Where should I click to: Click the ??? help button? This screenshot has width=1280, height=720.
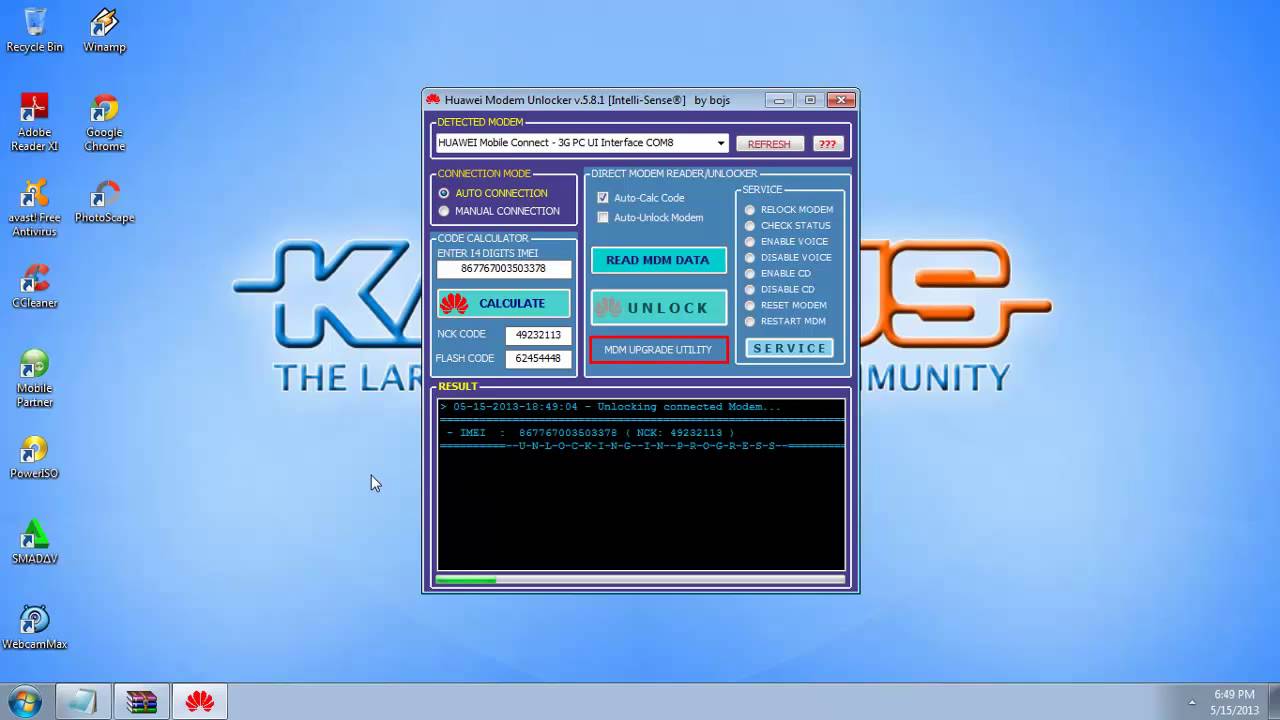[827, 144]
